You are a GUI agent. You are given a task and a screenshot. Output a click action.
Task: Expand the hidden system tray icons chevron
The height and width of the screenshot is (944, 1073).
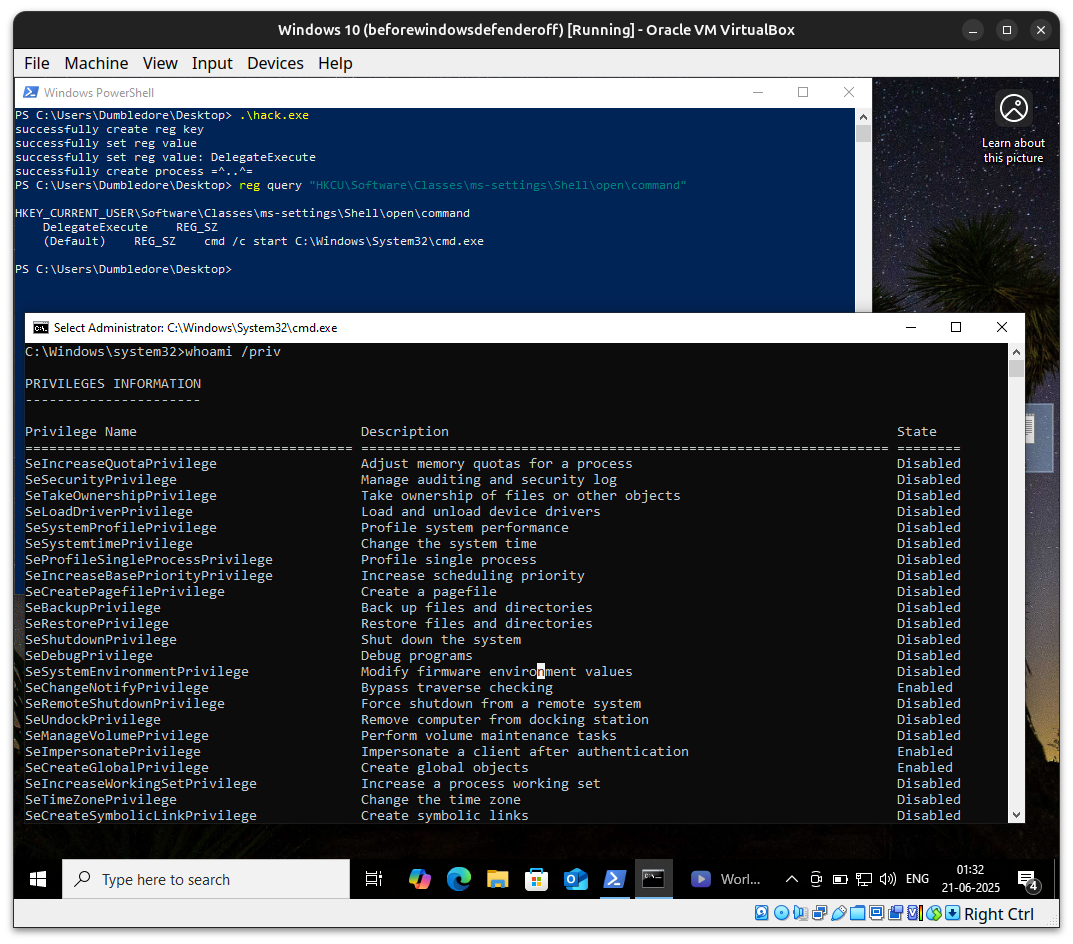792,879
